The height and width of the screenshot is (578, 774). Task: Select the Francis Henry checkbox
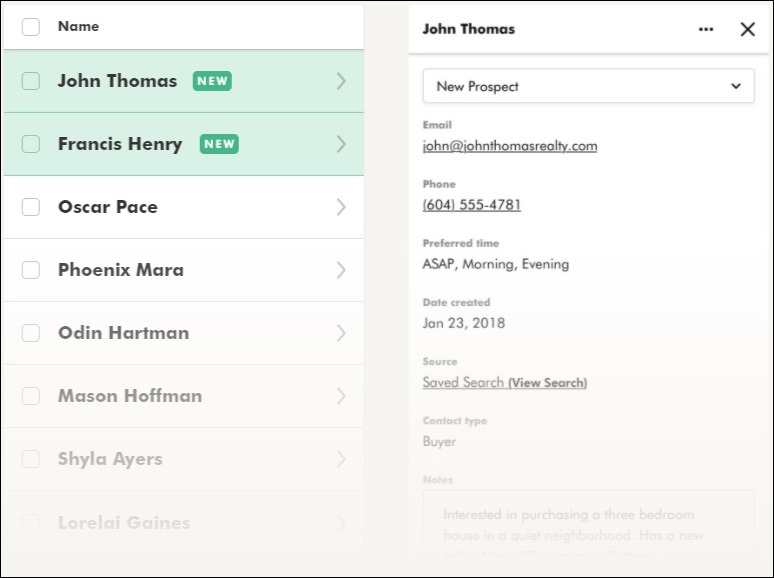tap(31, 144)
